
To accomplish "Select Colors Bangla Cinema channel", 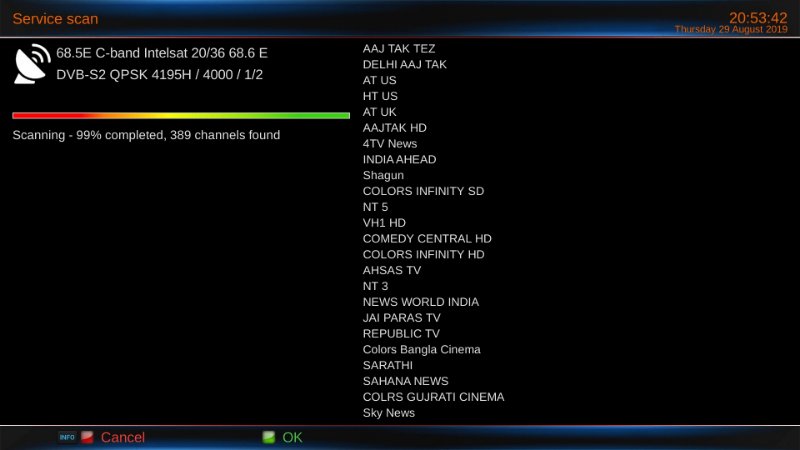I will (421, 349).
